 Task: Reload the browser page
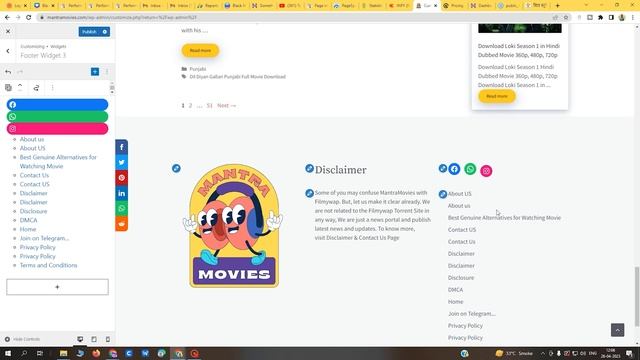click(x=29, y=18)
